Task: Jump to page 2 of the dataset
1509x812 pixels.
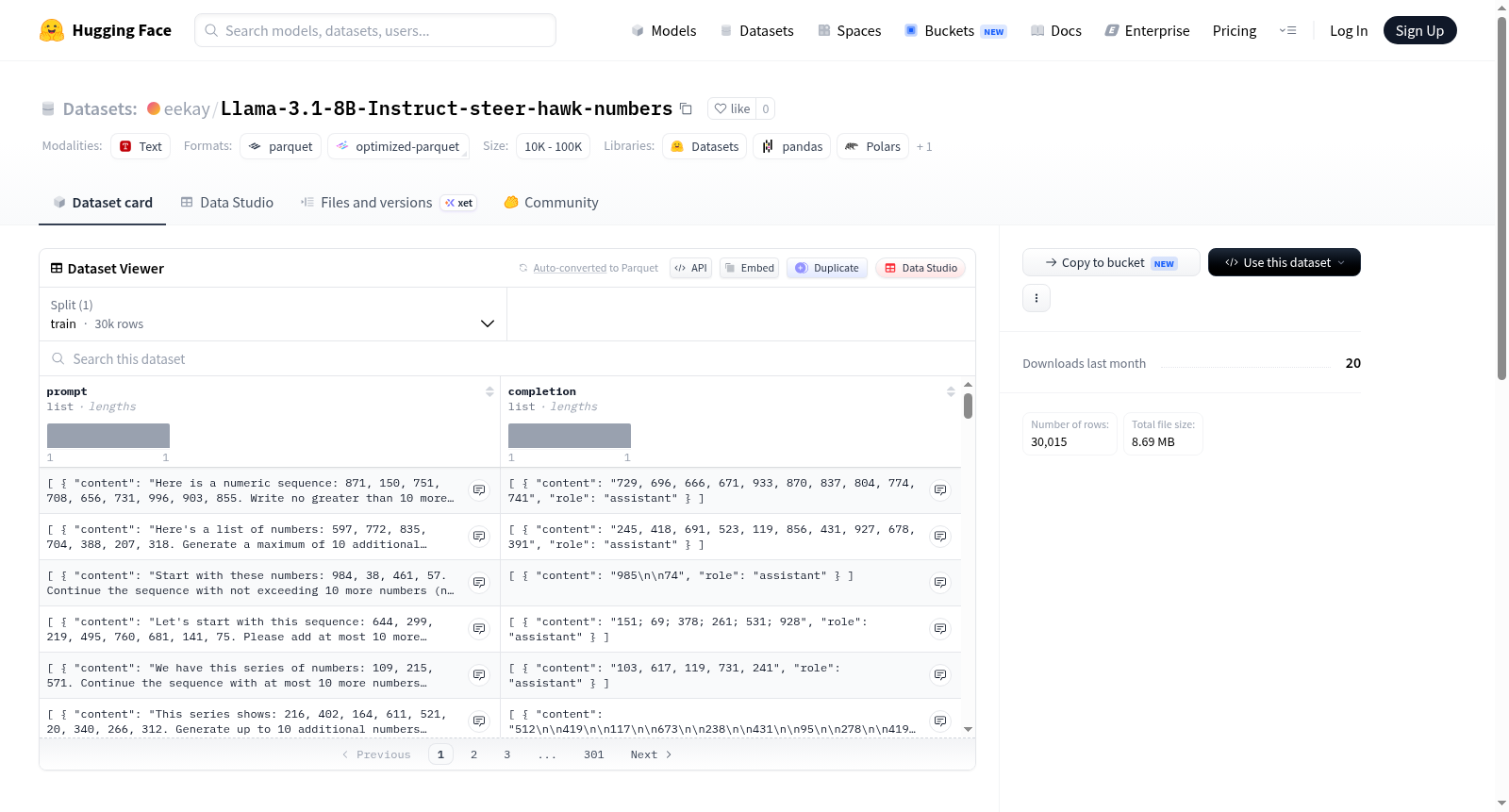Action: (x=473, y=754)
